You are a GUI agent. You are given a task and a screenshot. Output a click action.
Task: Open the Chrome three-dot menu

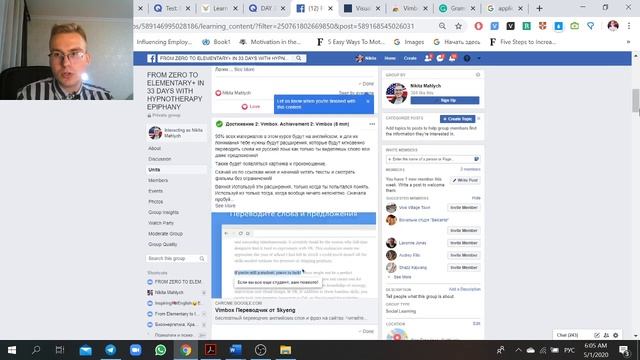(629, 26)
